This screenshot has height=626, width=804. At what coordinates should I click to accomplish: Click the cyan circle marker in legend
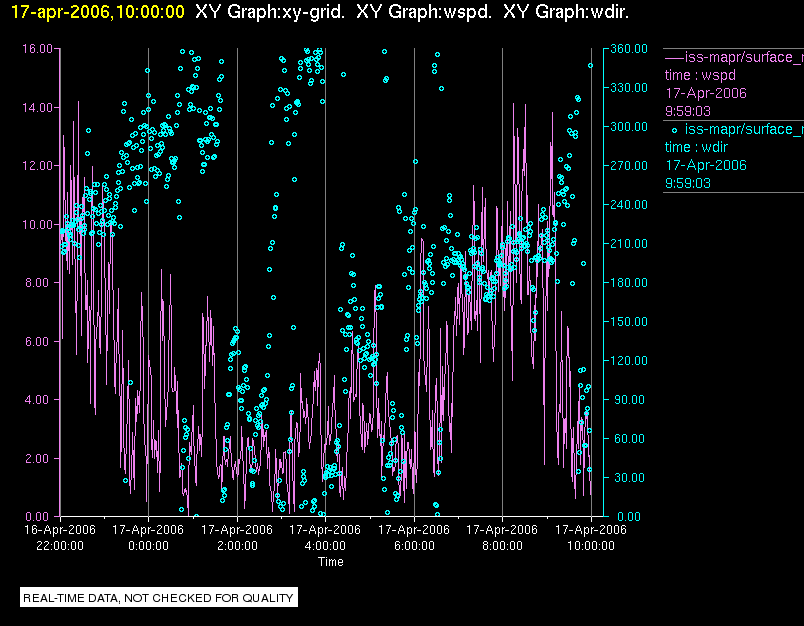pyautogui.click(x=674, y=130)
